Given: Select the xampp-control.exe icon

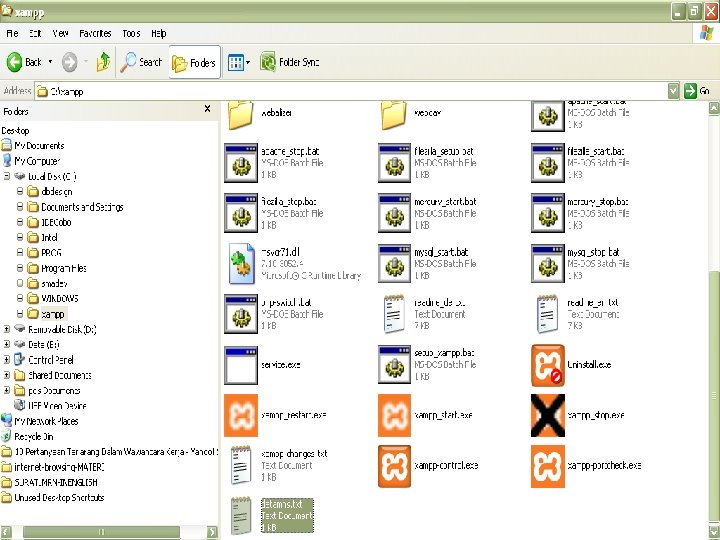Looking at the screenshot, I should (394, 466).
